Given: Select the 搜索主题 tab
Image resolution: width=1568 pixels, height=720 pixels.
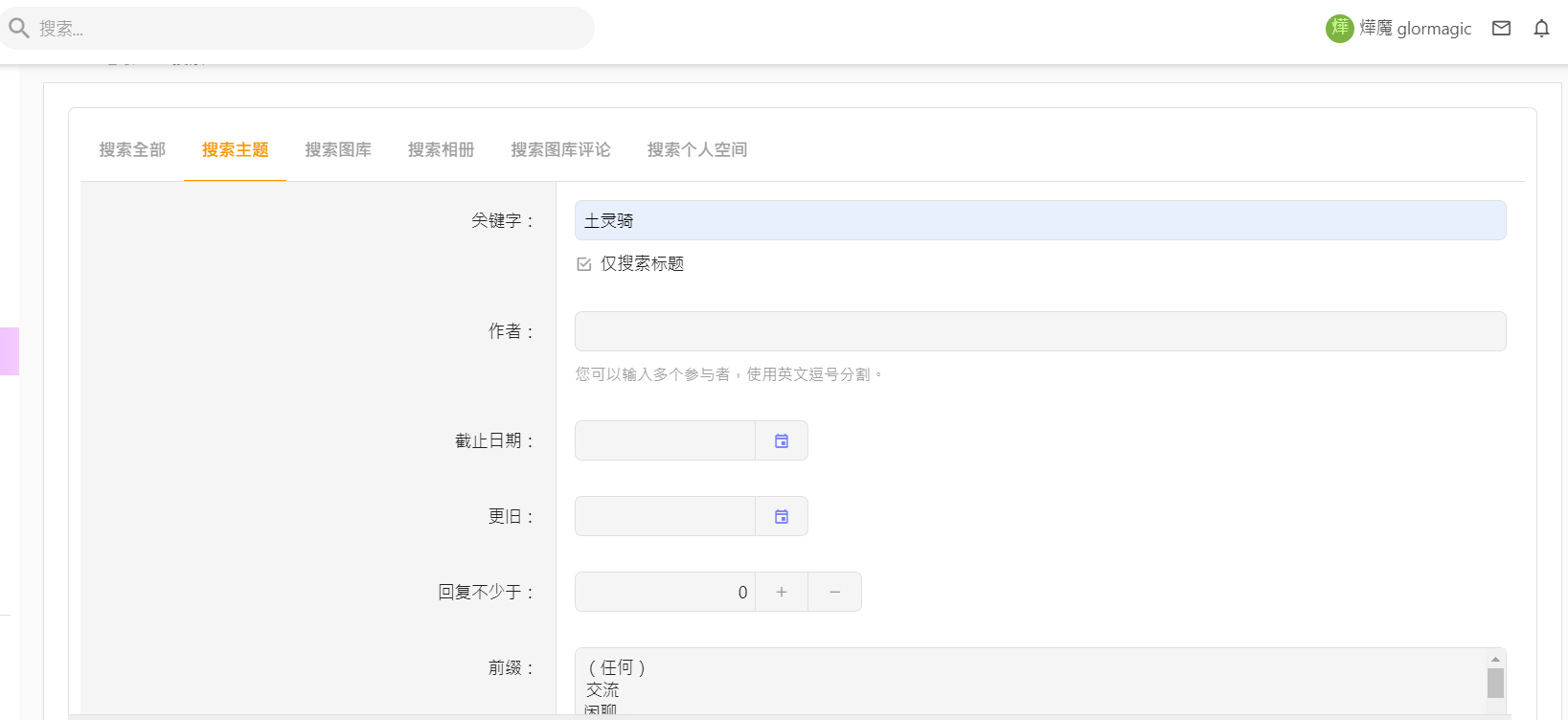Looking at the screenshot, I should click(235, 149).
